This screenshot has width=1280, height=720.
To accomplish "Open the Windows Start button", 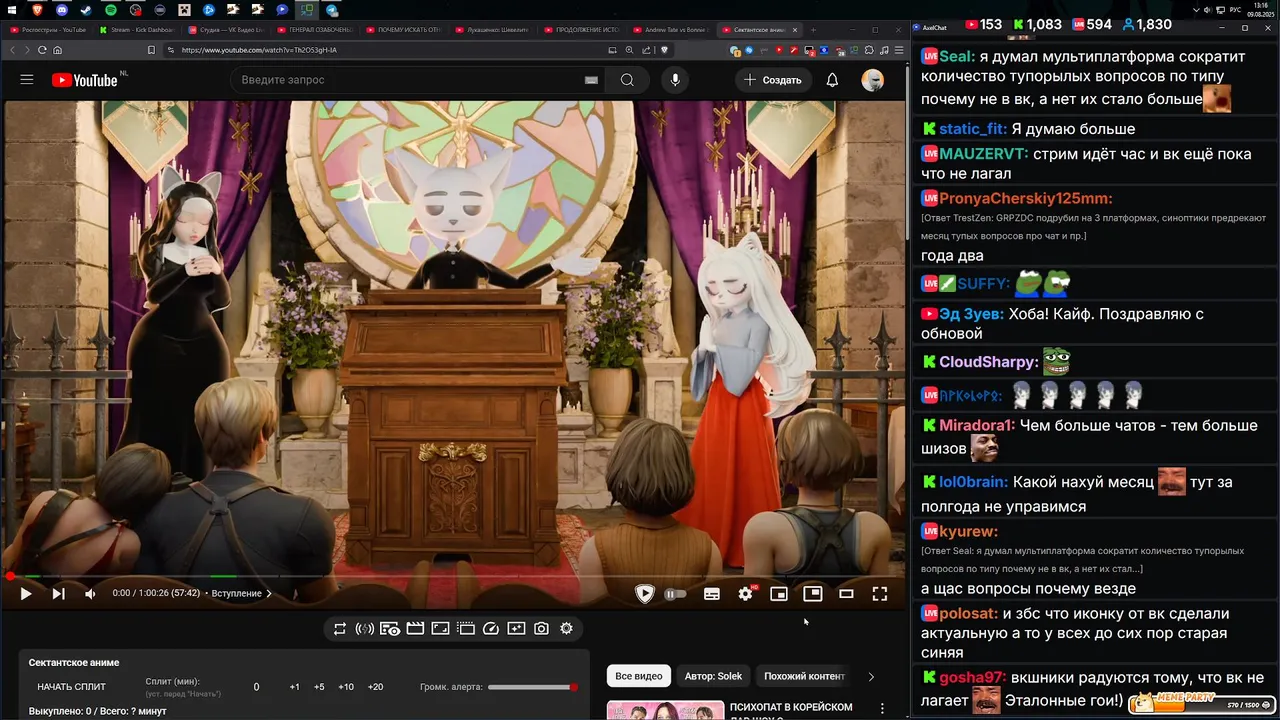I will [12, 10].
